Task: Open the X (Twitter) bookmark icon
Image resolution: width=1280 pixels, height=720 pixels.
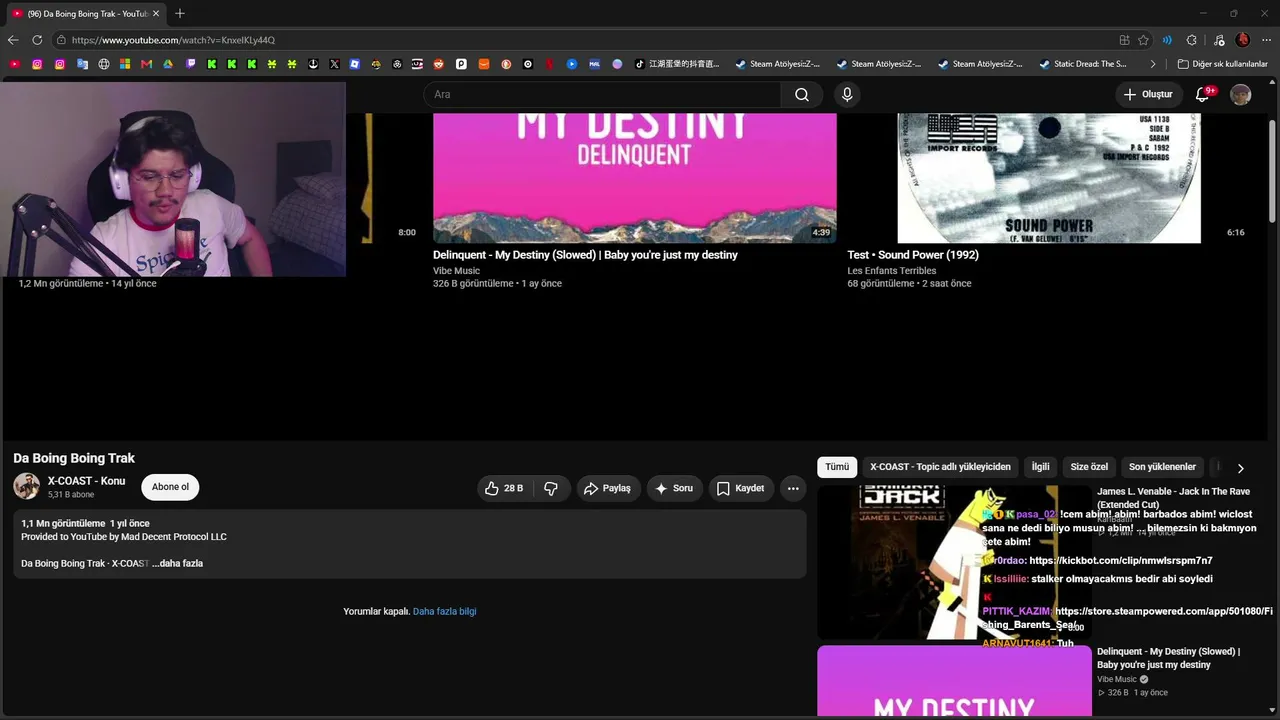Action: pyautogui.click(x=334, y=64)
